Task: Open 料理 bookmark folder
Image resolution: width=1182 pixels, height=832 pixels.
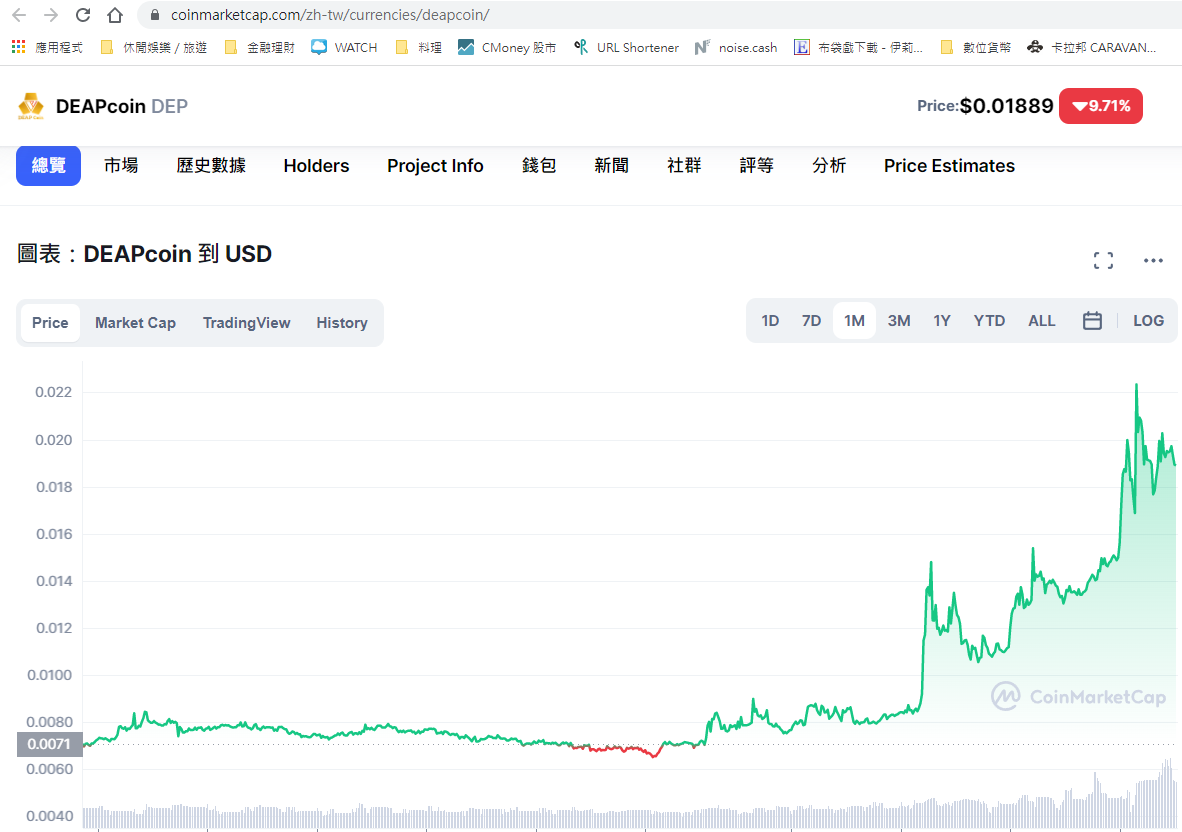Action: click(419, 47)
